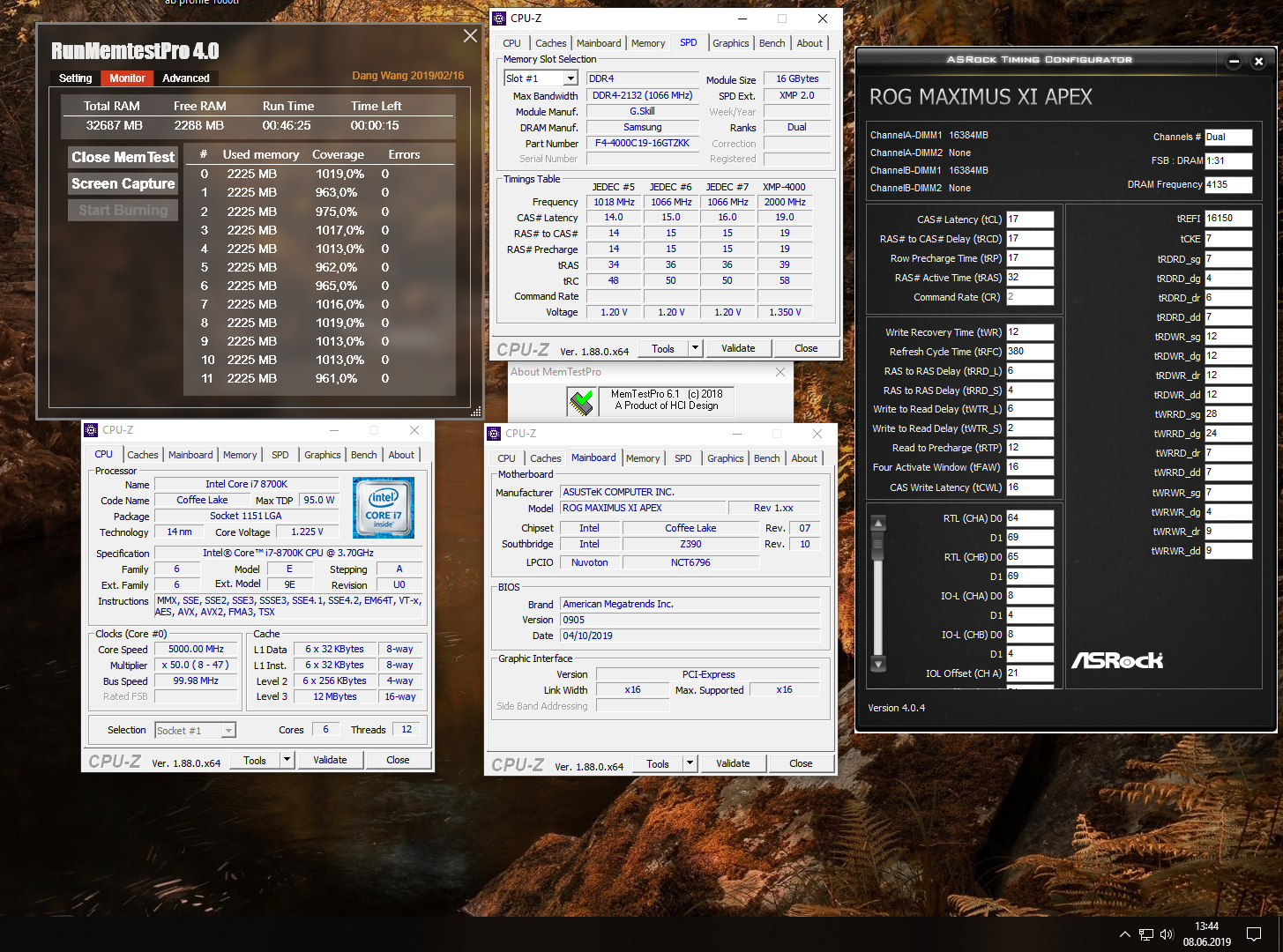Click Run Time value 00:46:25
The image size is (1283, 952).
coord(287,125)
